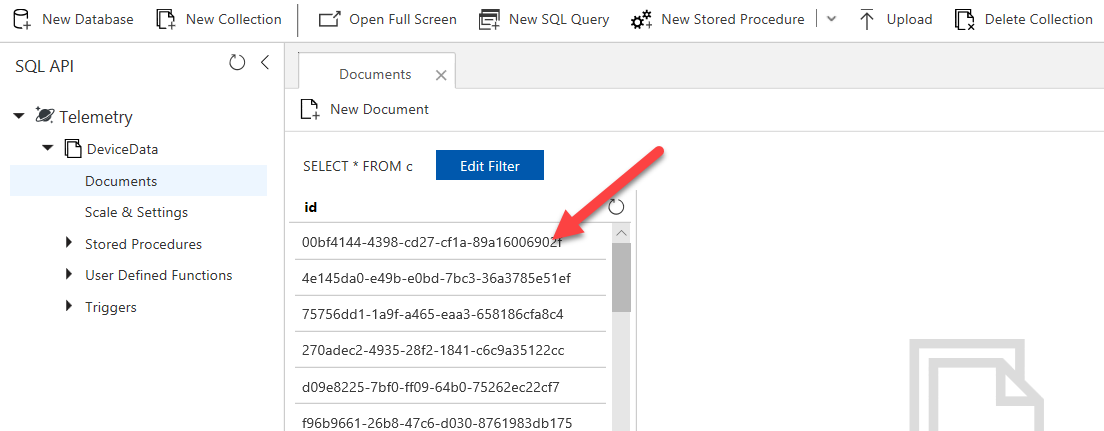1104x431 pixels.
Task: Click the New Stored Procedure gears icon
Action: (x=641, y=20)
